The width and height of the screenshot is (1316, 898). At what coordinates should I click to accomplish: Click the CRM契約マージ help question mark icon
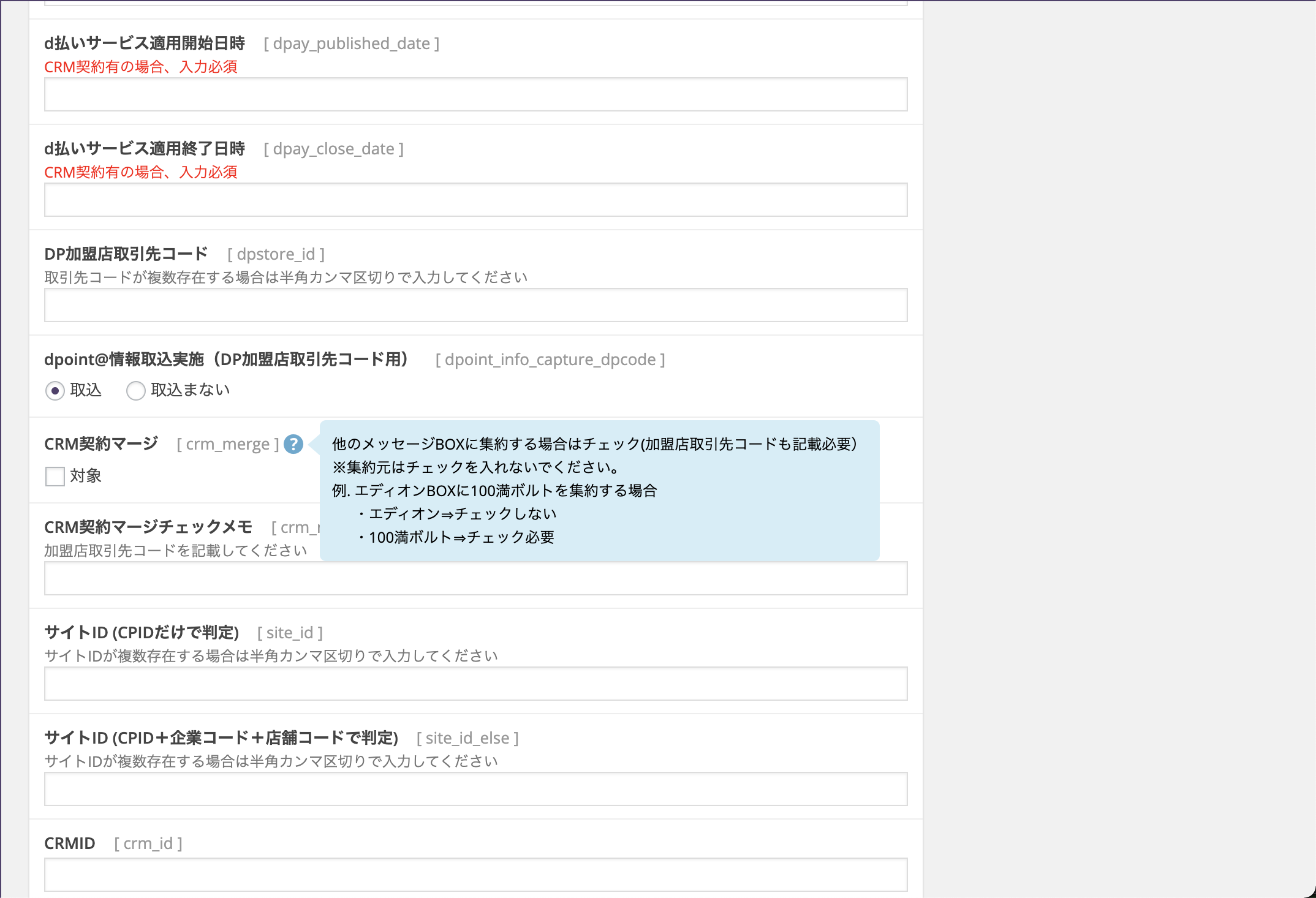coord(293,444)
